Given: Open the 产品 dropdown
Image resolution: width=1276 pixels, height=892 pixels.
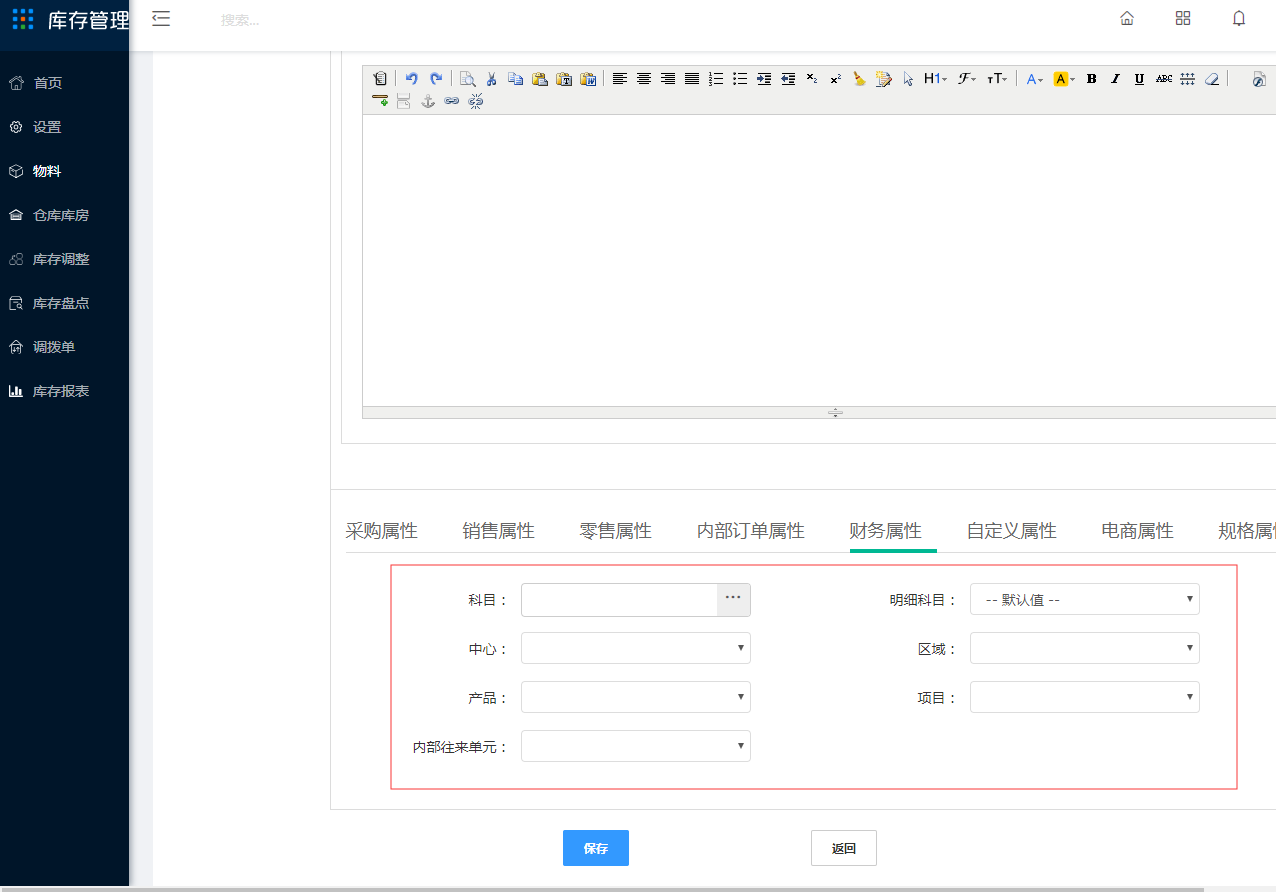Looking at the screenshot, I should pos(636,697).
